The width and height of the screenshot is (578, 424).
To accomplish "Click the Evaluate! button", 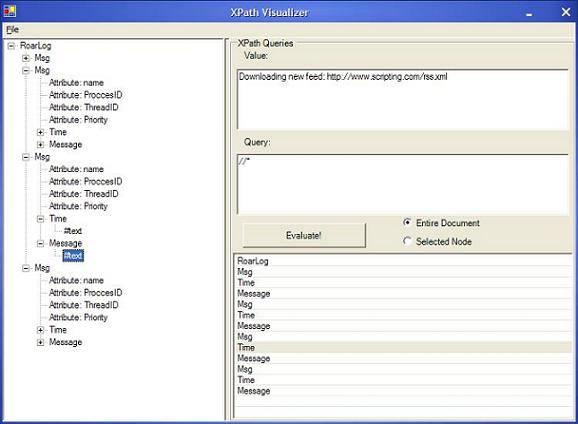I will pyautogui.click(x=304, y=235).
